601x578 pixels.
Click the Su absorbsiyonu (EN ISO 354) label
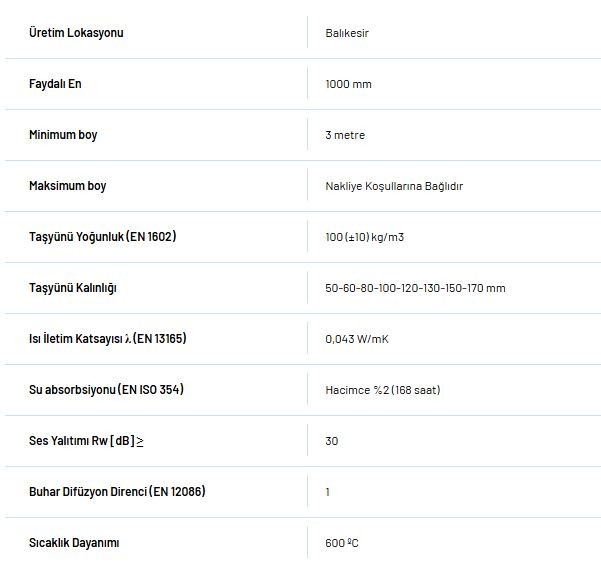[x=106, y=390]
